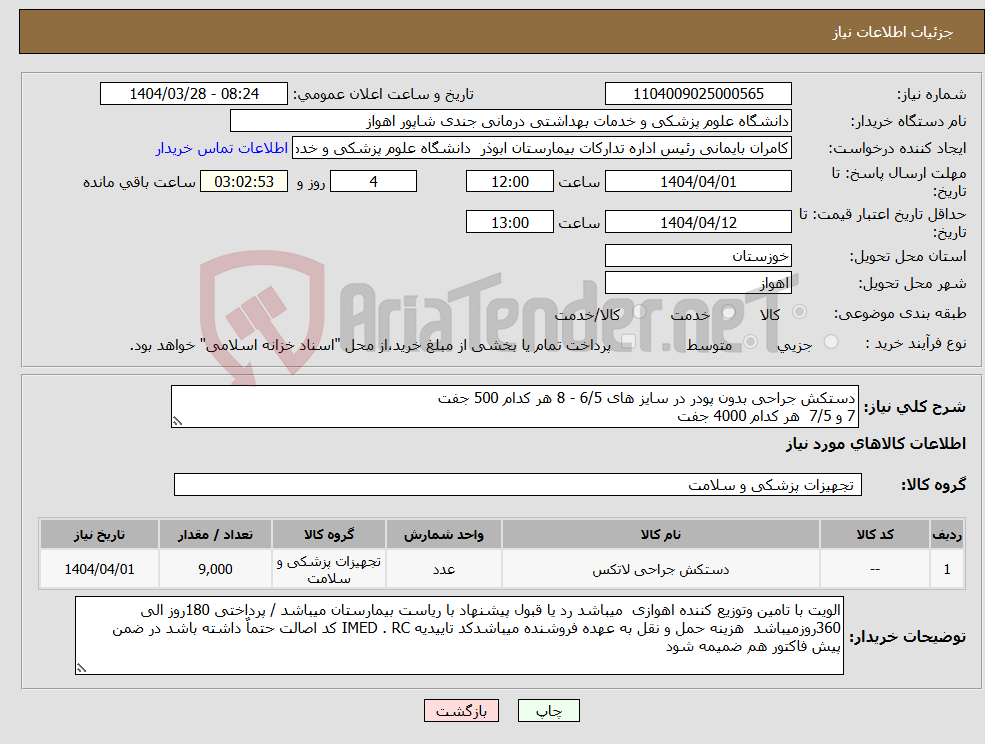The height and width of the screenshot is (744, 985).
Task: Click the general need description textarea
Action: [x=514, y=407]
